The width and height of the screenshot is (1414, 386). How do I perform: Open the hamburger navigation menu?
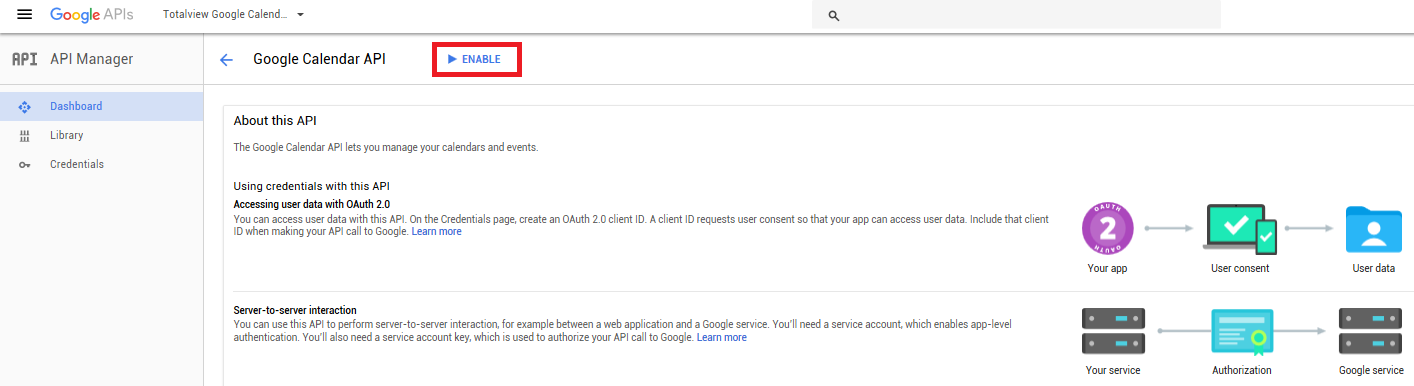tap(25, 14)
